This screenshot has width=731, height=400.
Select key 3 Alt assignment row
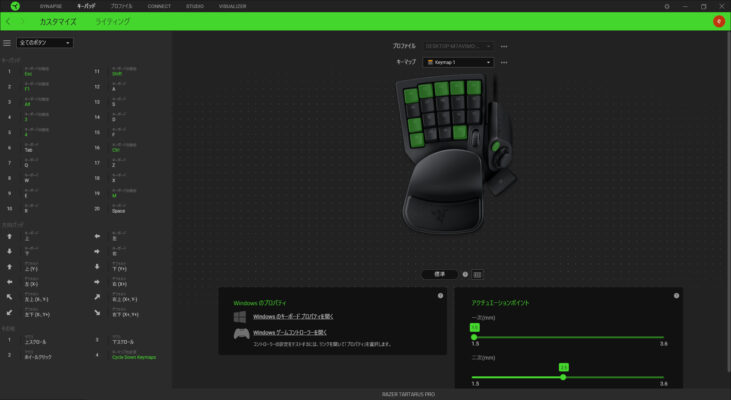[44, 102]
